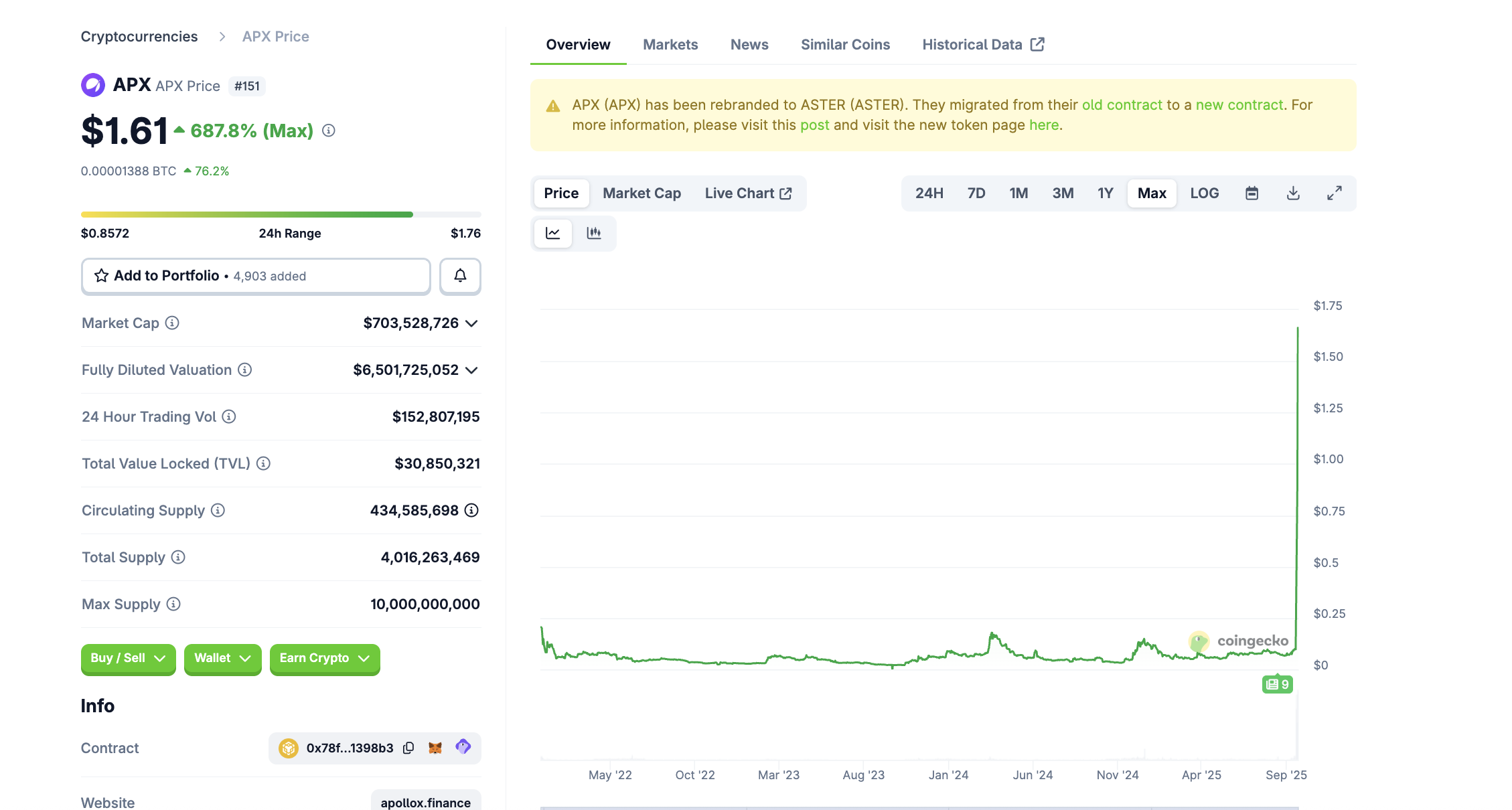Screen dimensions: 1512x810
Task: Switch to the Markets tab
Action: [x=670, y=45]
